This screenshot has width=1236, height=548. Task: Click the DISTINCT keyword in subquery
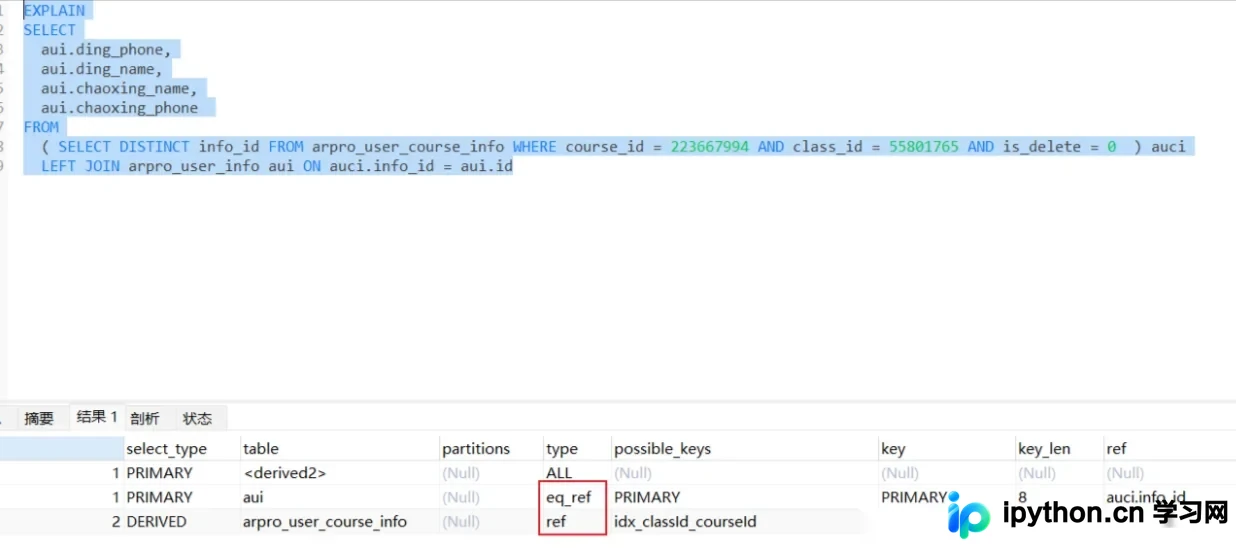pos(154,147)
